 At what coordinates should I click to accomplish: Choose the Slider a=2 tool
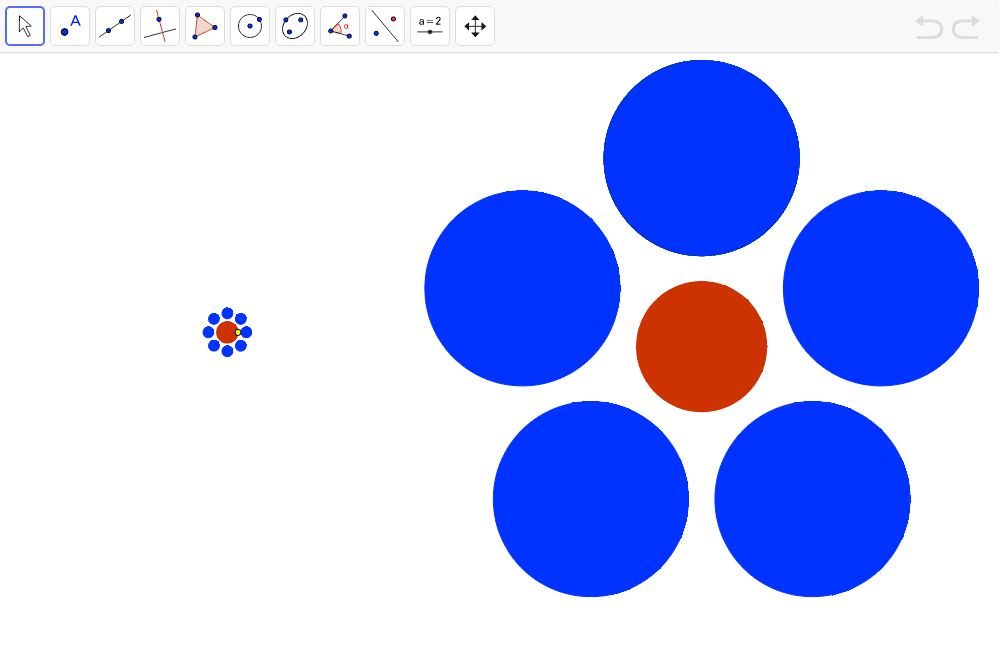pos(430,26)
